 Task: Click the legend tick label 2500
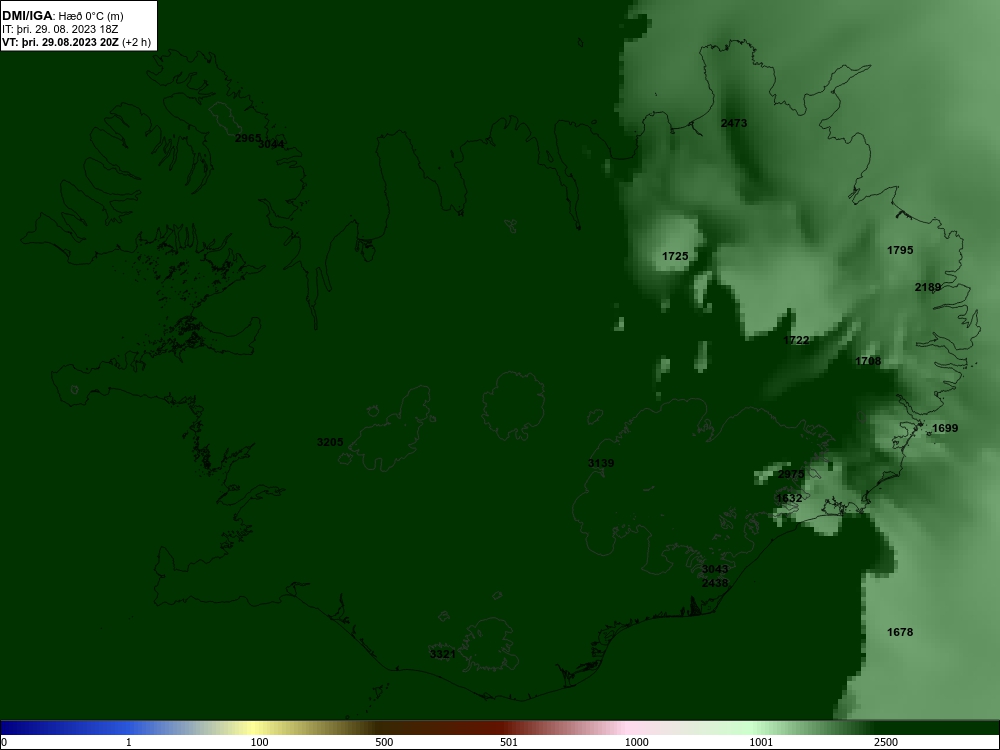click(x=886, y=742)
